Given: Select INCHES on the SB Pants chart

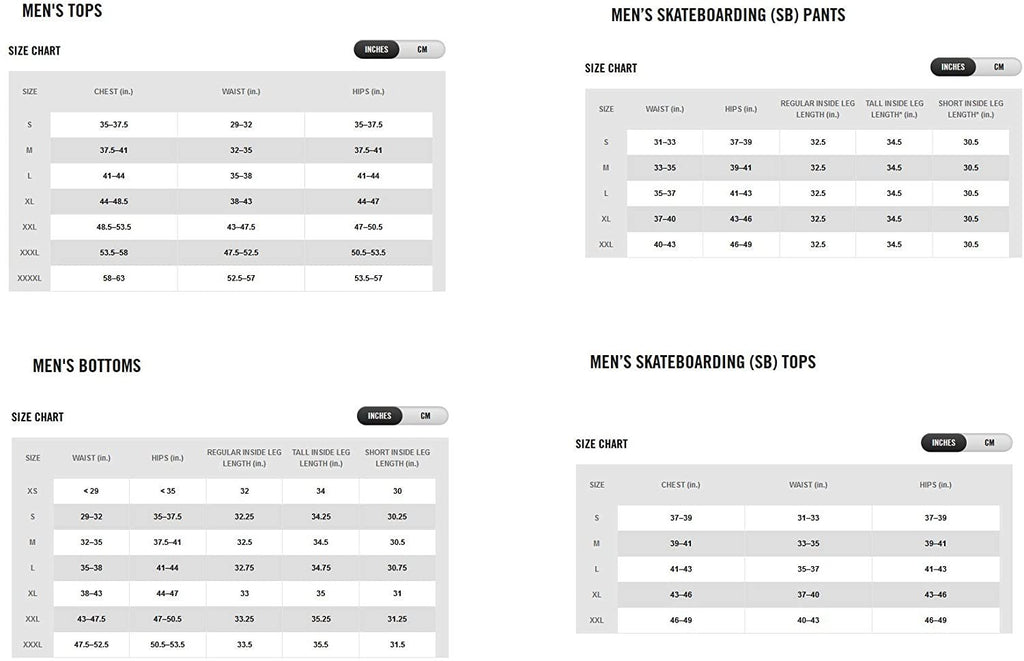Looking at the screenshot, I should (x=952, y=66).
